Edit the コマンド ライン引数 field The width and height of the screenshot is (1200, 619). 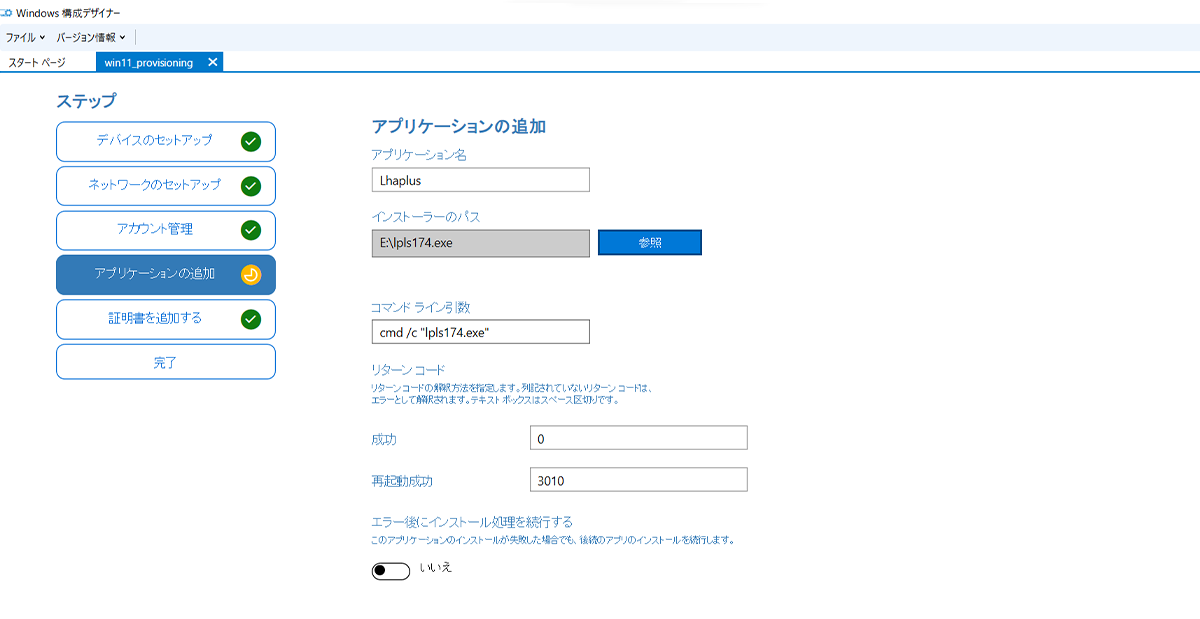(x=480, y=331)
